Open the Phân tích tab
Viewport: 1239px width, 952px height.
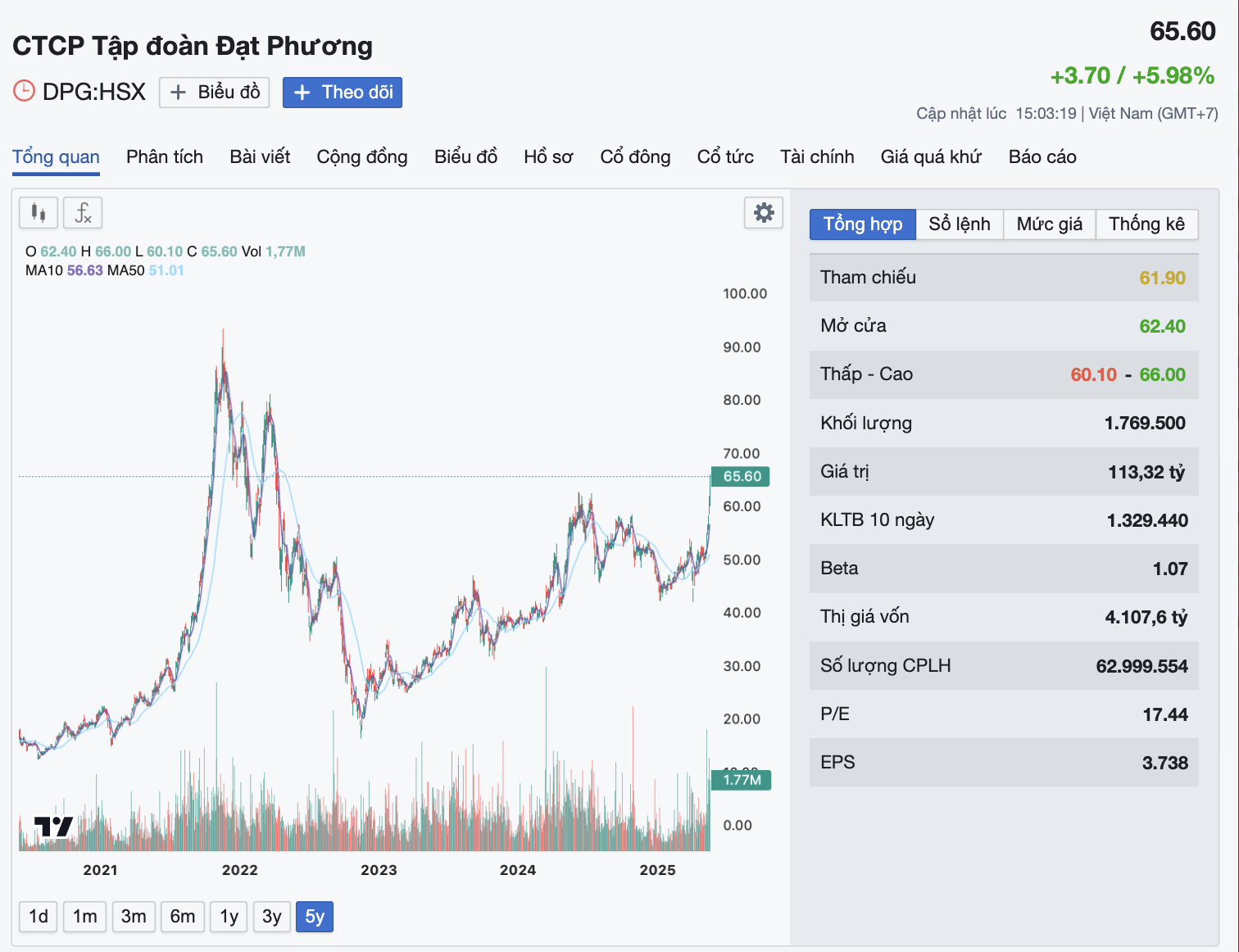[165, 156]
